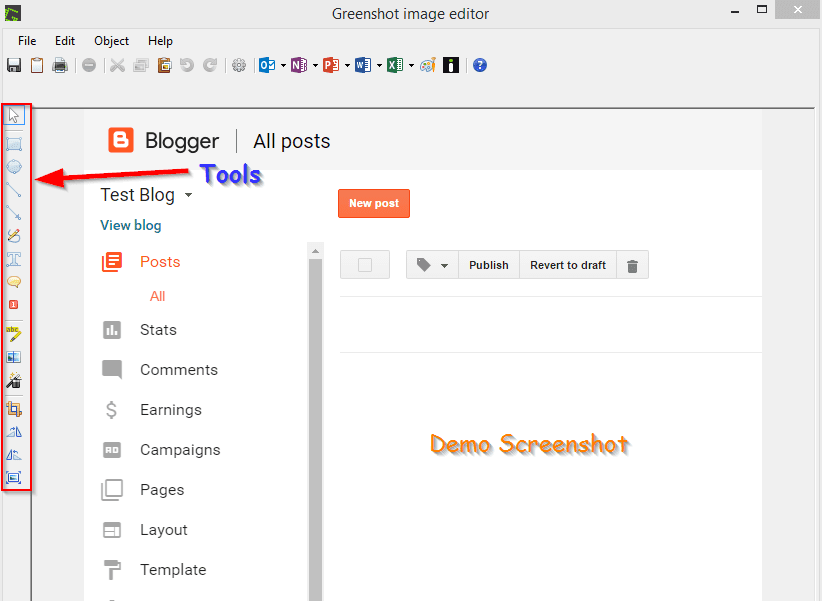
Task: Open image in MS Paint via palette icon
Action: 428,66
